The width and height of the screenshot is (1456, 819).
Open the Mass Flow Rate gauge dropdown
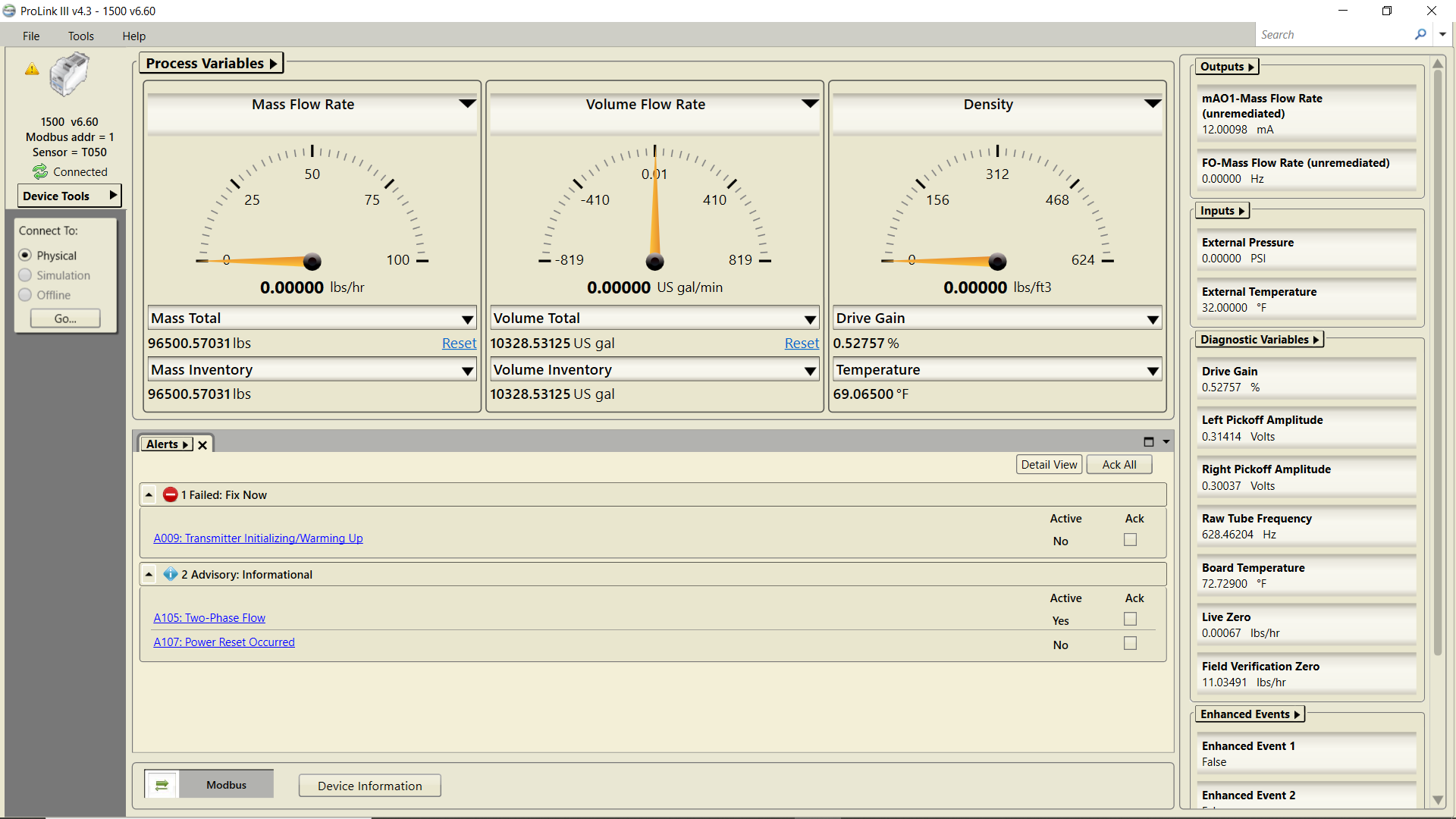pyautogui.click(x=467, y=103)
